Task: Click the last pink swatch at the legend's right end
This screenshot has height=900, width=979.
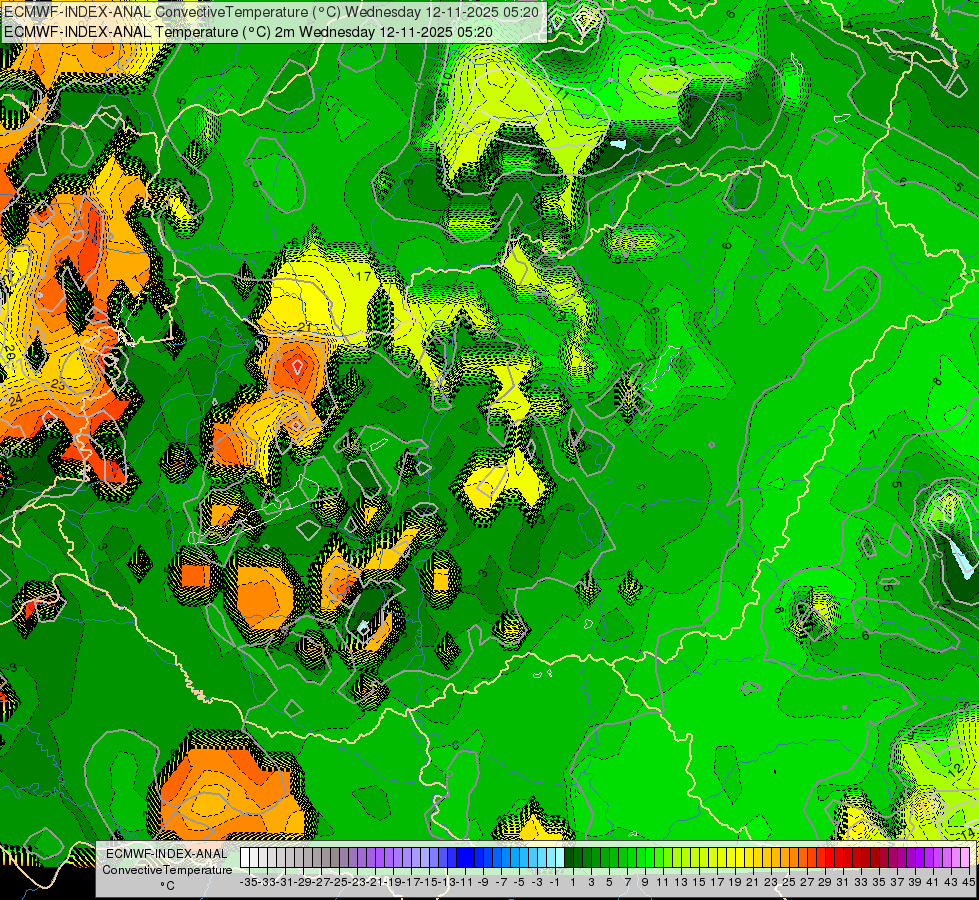Action: point(965,857)
